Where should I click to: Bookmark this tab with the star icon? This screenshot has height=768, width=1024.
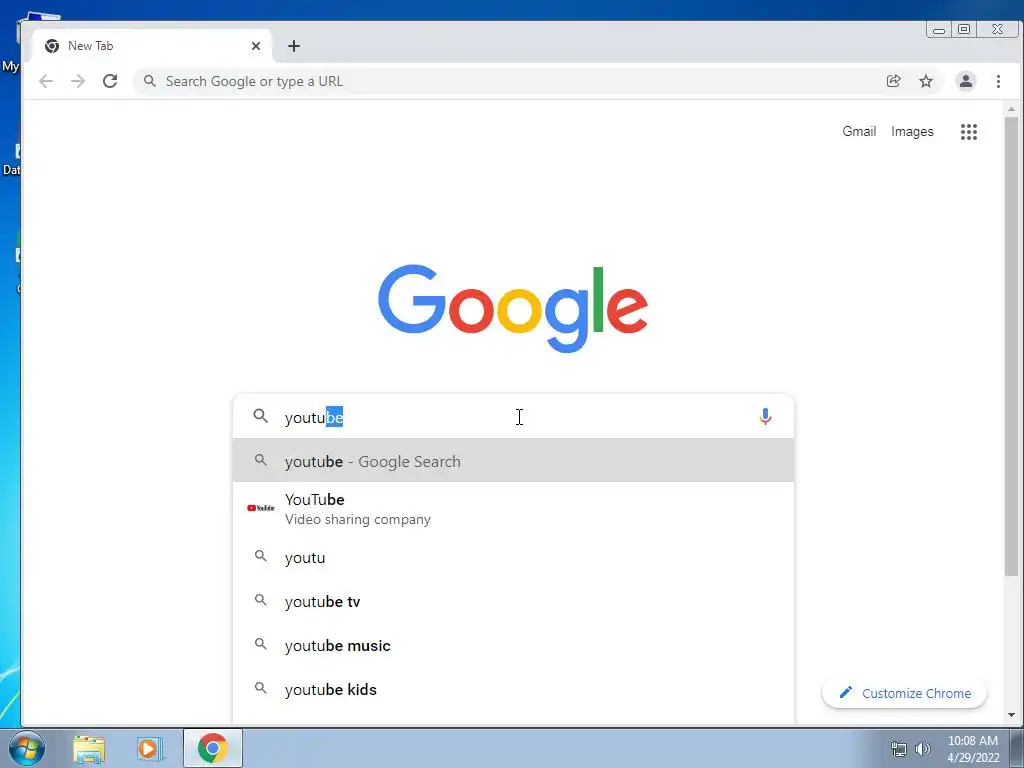[x=925, y=81]
